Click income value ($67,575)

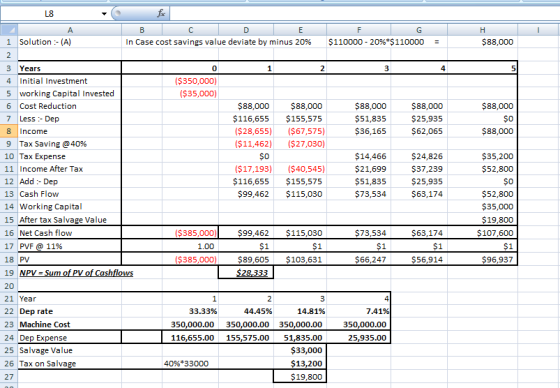click(x=306, y=131)
